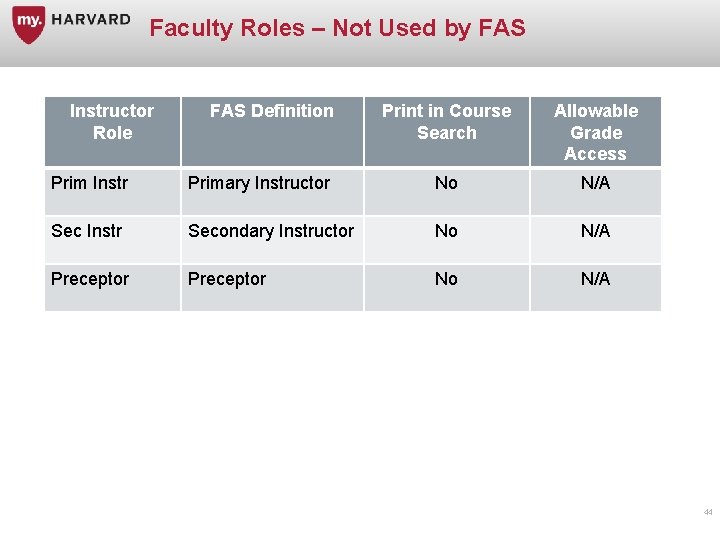Select the N/A cell in Prim Instr row
This screenshot has height=540, width=720.
(x=595, y=183)
